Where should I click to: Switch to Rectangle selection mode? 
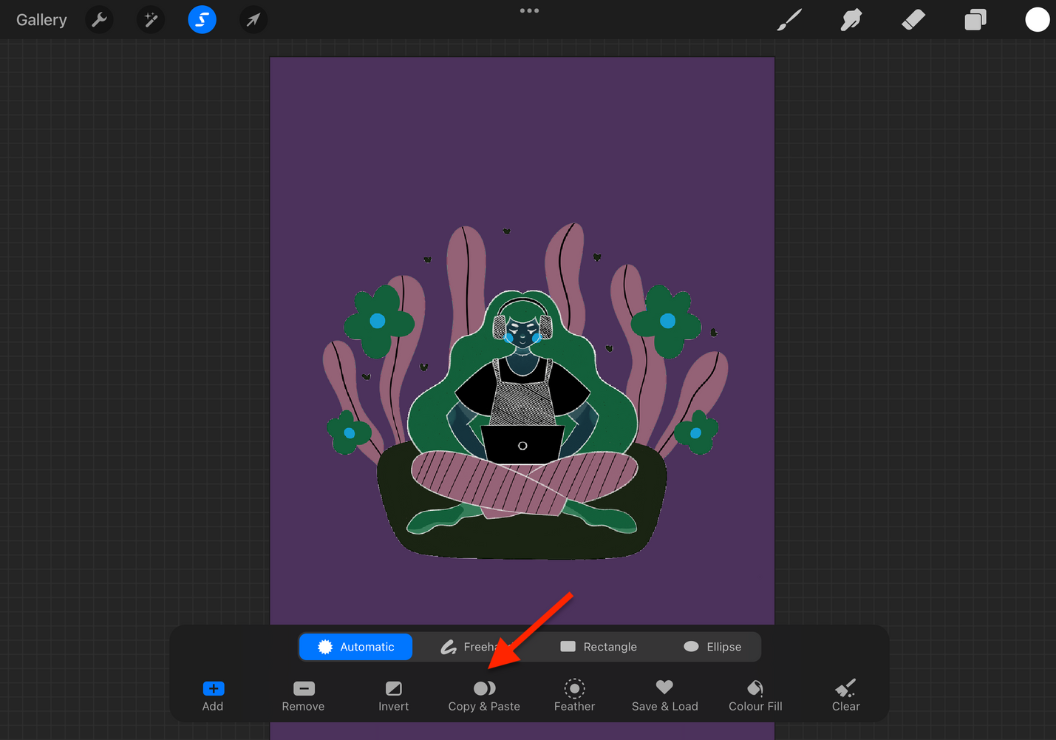[x=598, y=646]
